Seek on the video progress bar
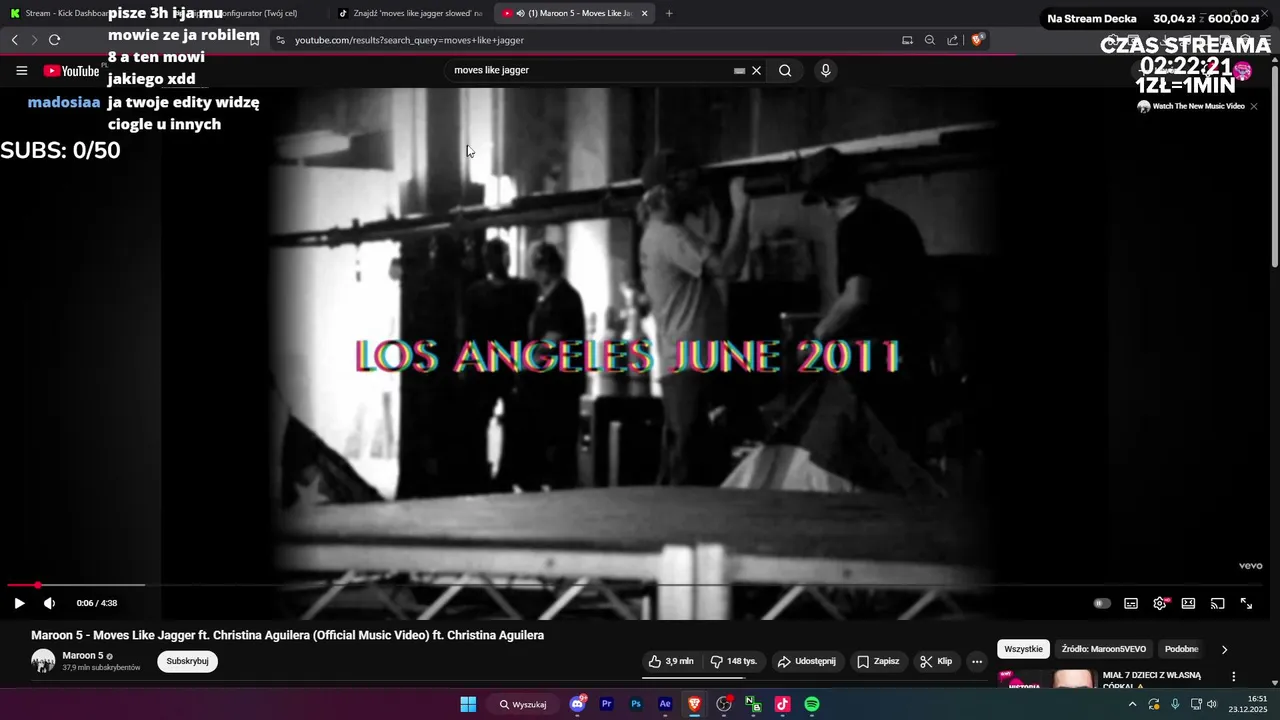Viewport: 1280px width, 720px height. (635, 585)
